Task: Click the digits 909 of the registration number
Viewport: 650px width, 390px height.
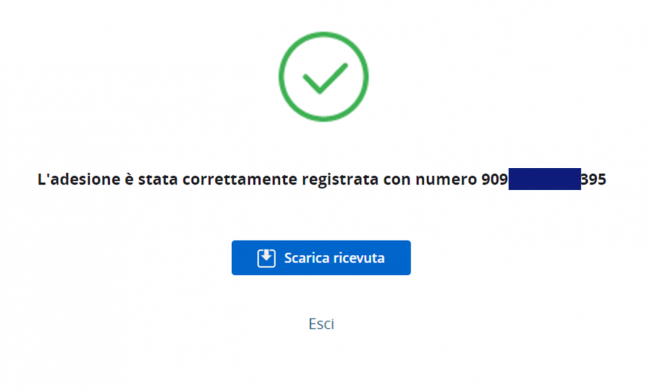Action: [495, 179]
